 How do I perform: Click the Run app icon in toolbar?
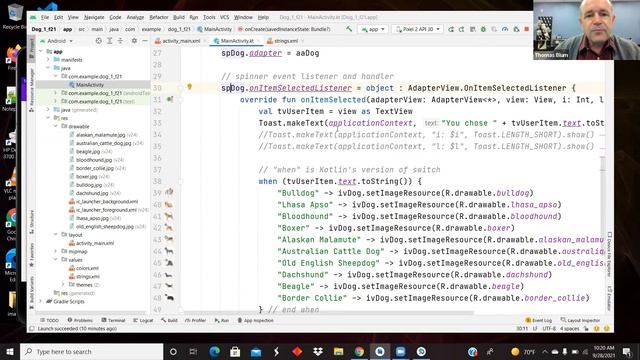click(451, 29)
